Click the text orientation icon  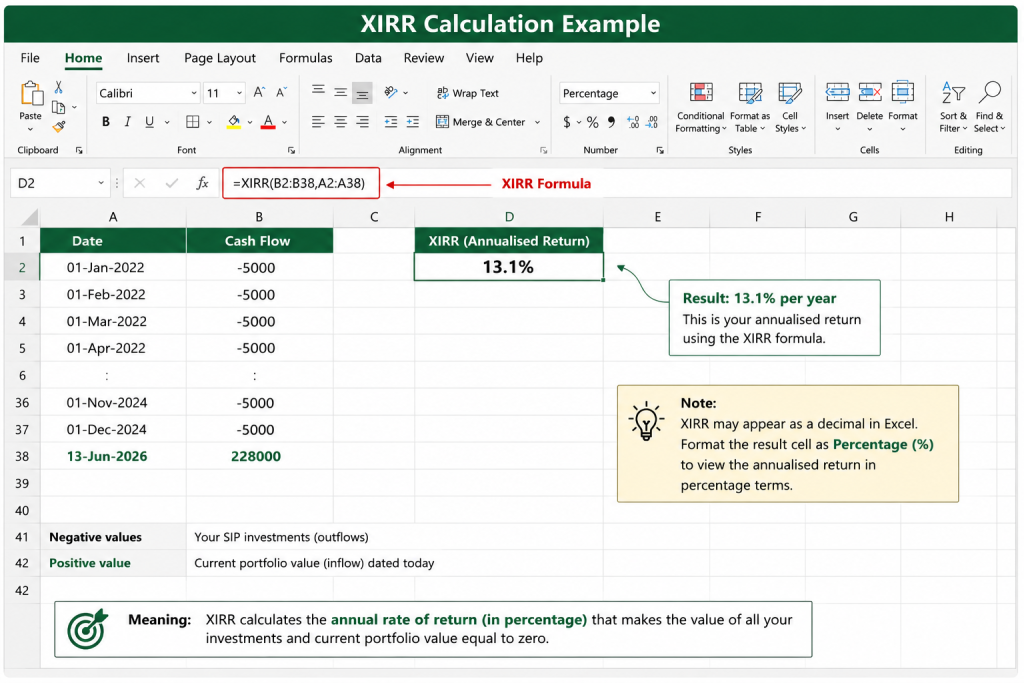[391, 93]
